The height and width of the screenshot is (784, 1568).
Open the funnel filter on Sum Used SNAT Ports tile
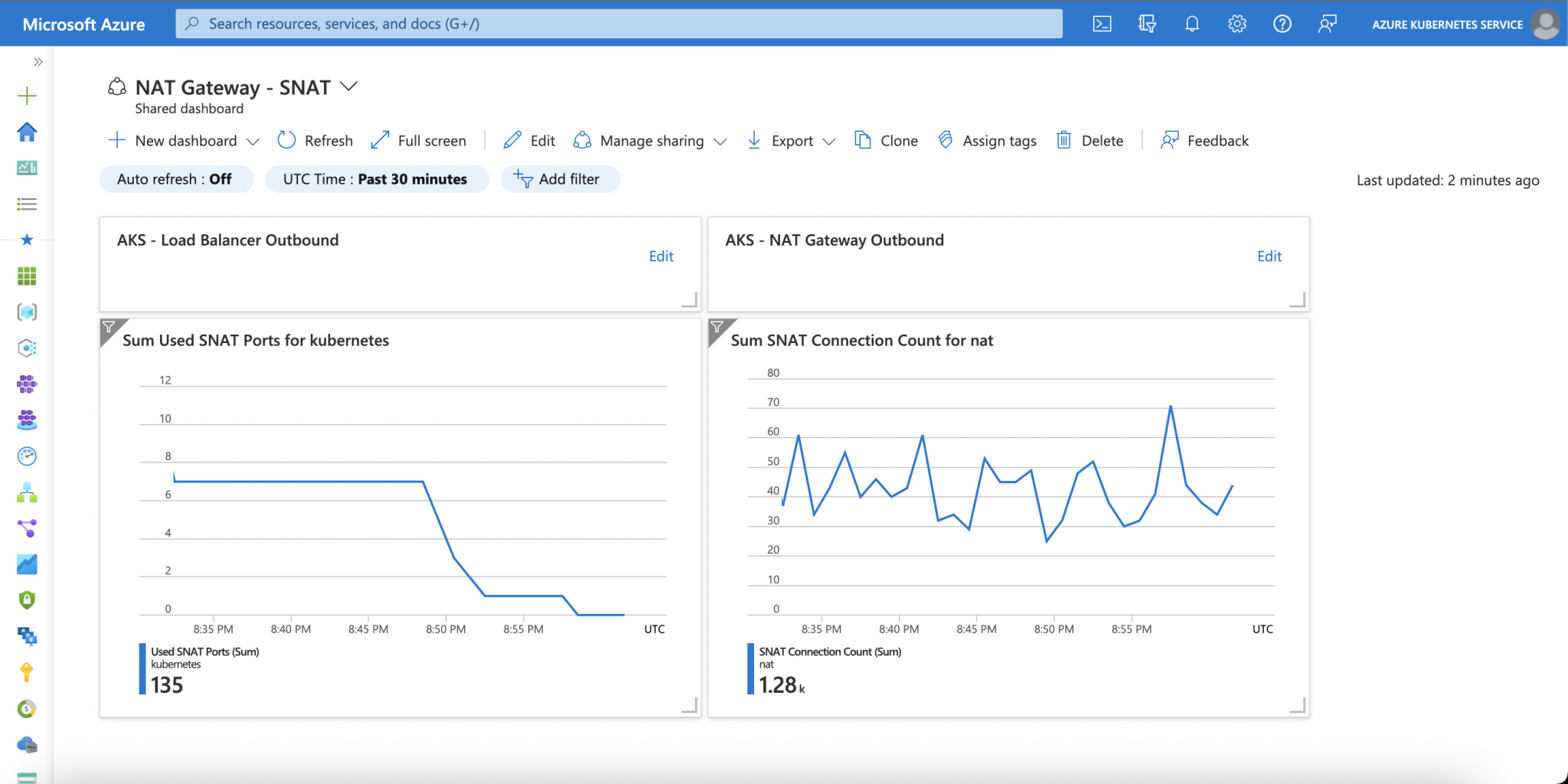(110, 327)
